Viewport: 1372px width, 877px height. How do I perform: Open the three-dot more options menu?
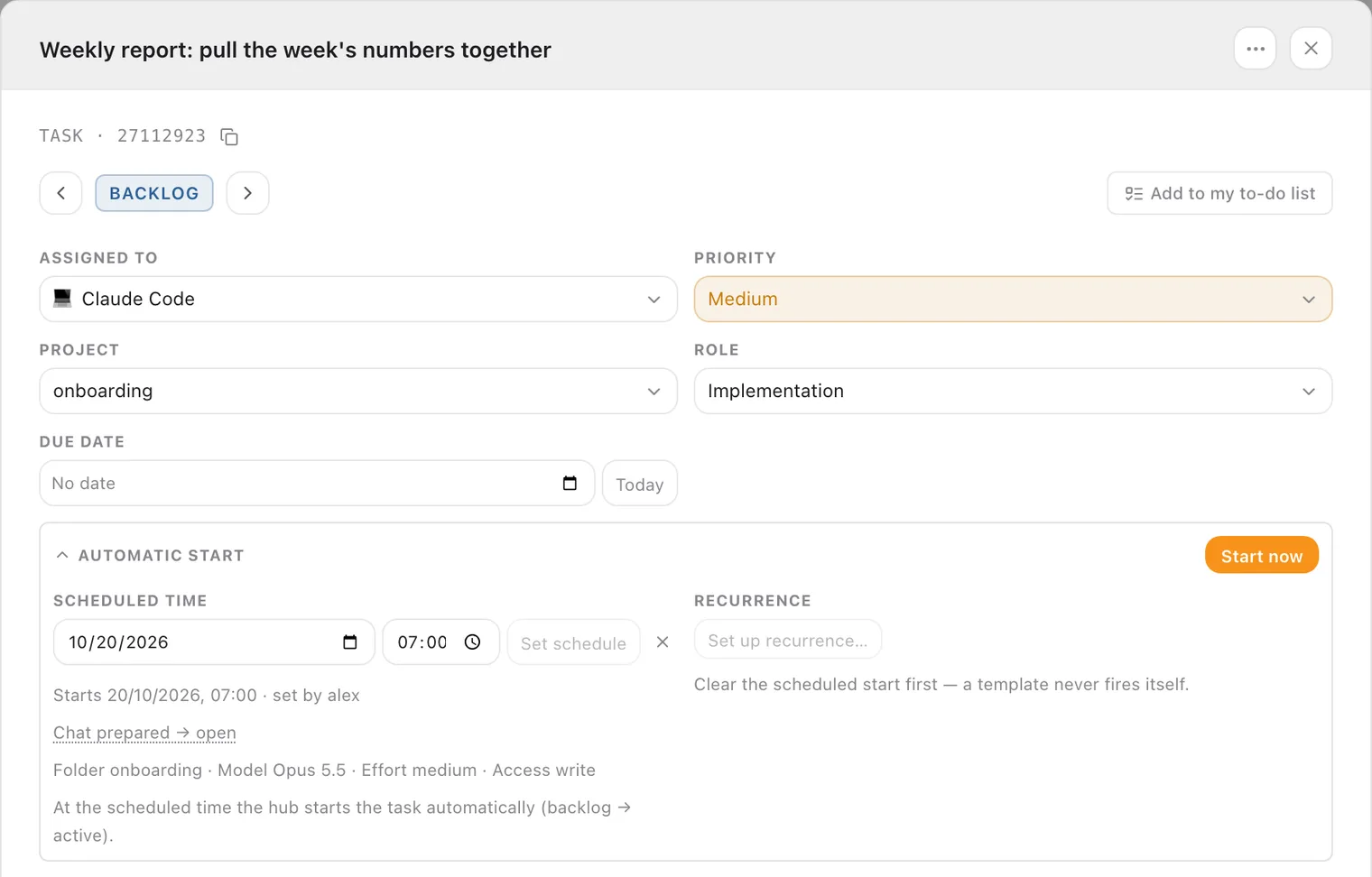tap(1255, 49)
